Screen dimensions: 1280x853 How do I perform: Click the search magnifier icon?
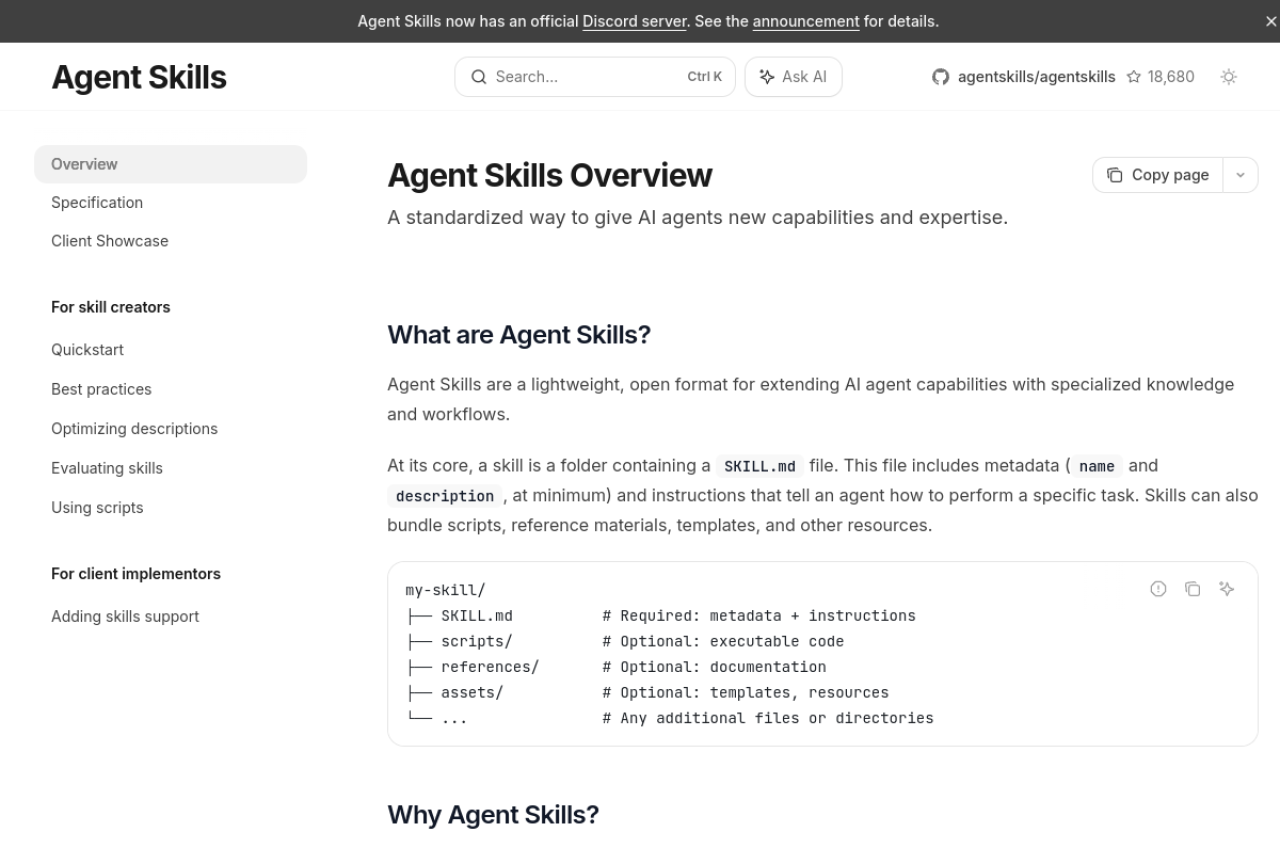[478, 77]
